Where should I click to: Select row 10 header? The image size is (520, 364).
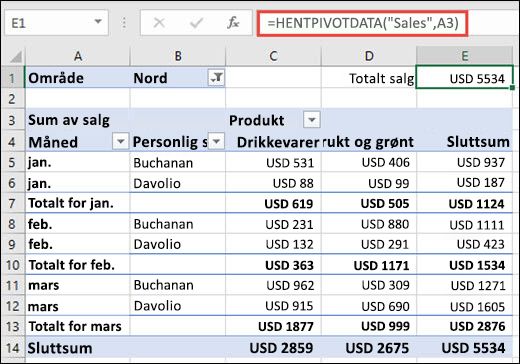(12, 265)
